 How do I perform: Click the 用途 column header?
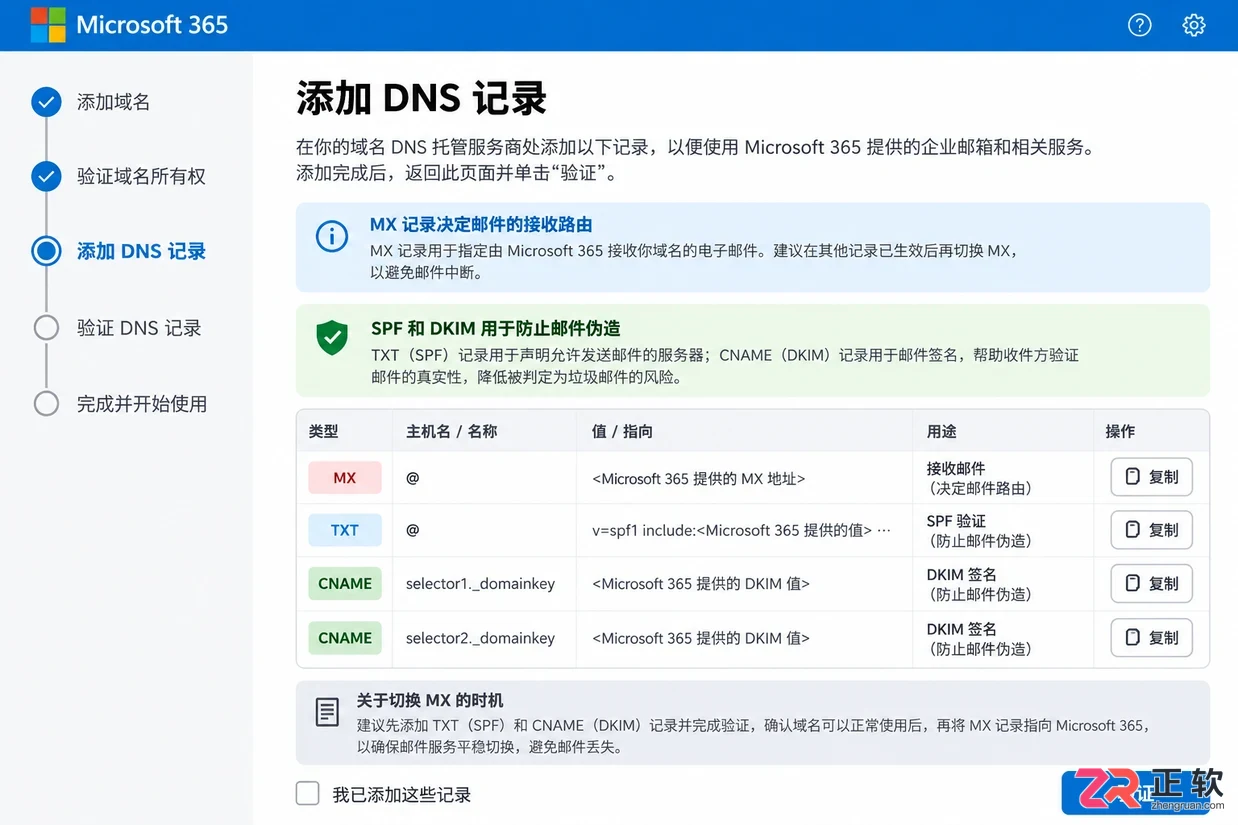[942, 431]
